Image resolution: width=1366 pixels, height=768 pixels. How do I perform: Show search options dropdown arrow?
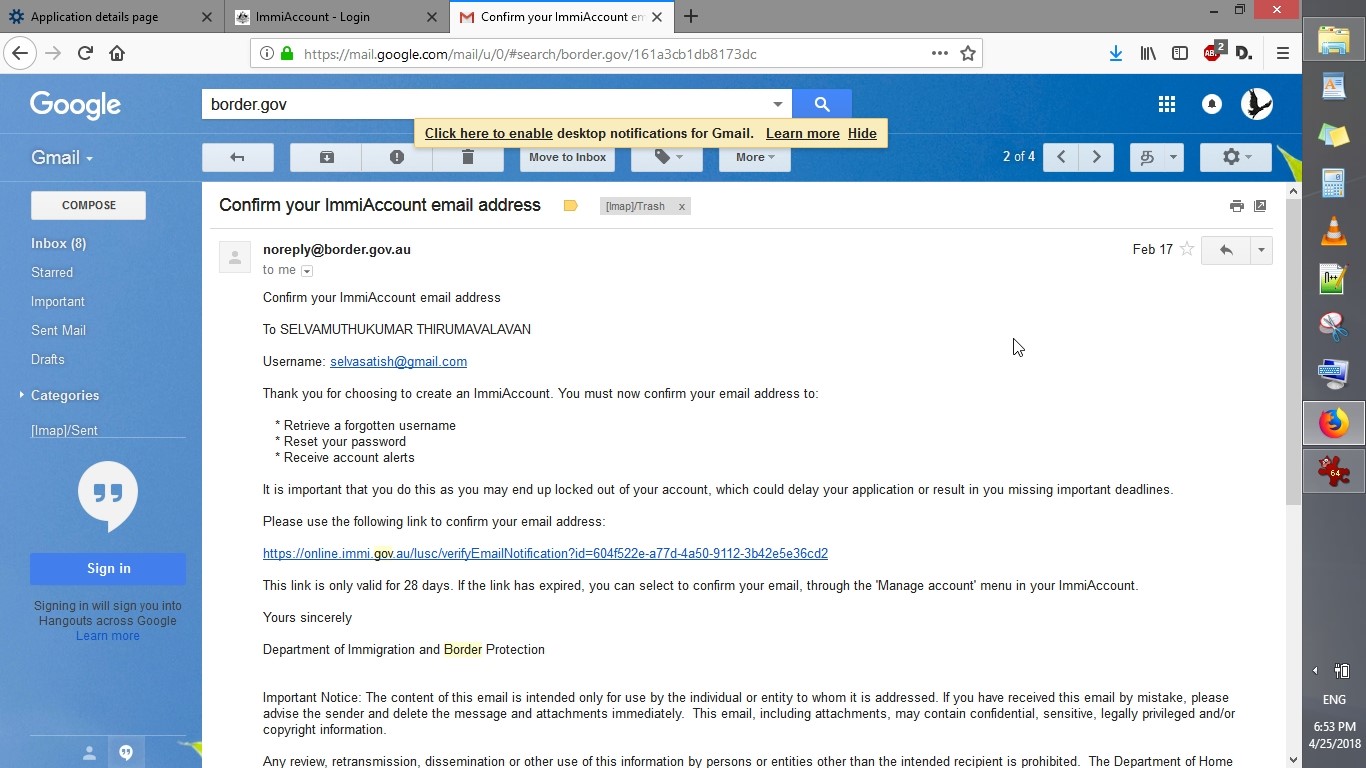pos(777,104)
